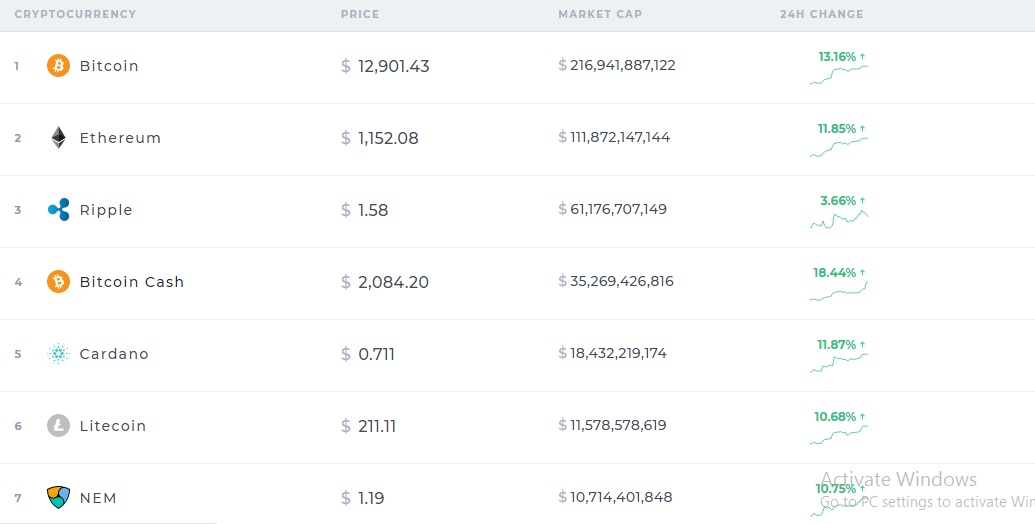Click the Ripple blue logo icon
This screenshot has height=524, width=1035.
(x=59, y=210)
